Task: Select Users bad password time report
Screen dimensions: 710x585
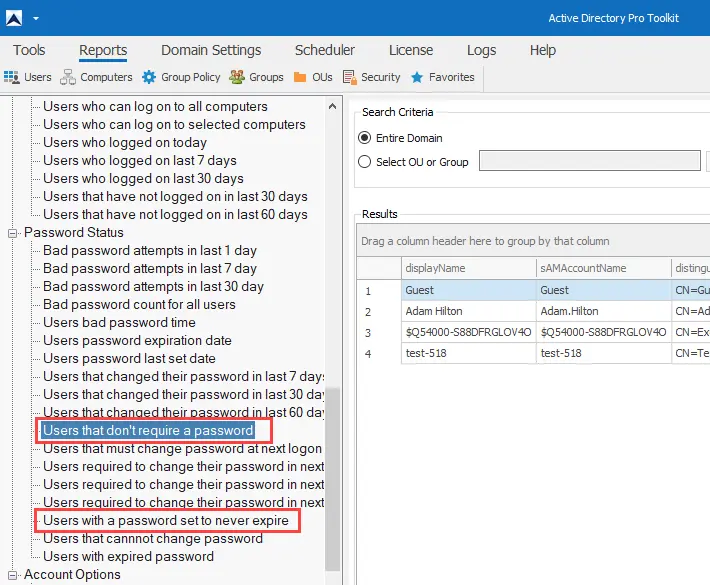Action: coord(120,322)
